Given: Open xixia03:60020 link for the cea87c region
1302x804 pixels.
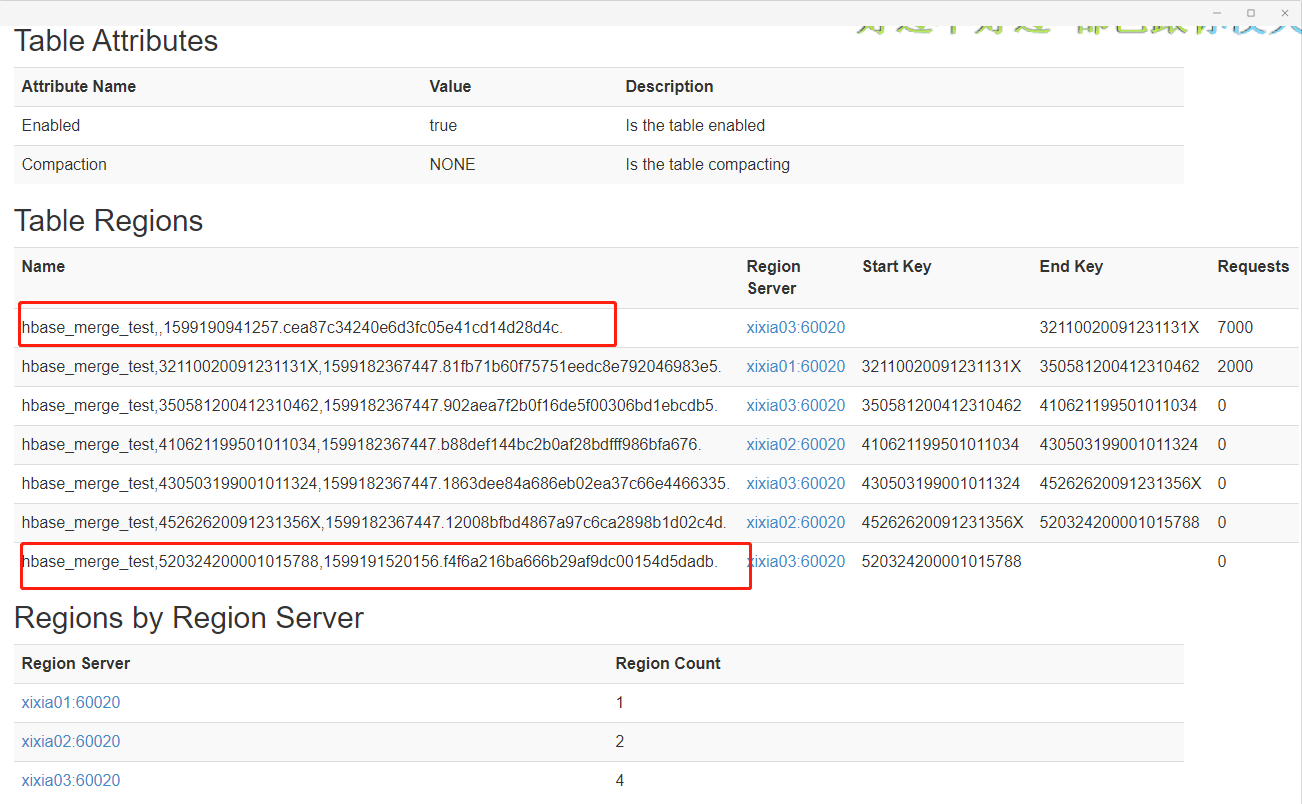Looking at the screenshot, I should coord(795,327).
